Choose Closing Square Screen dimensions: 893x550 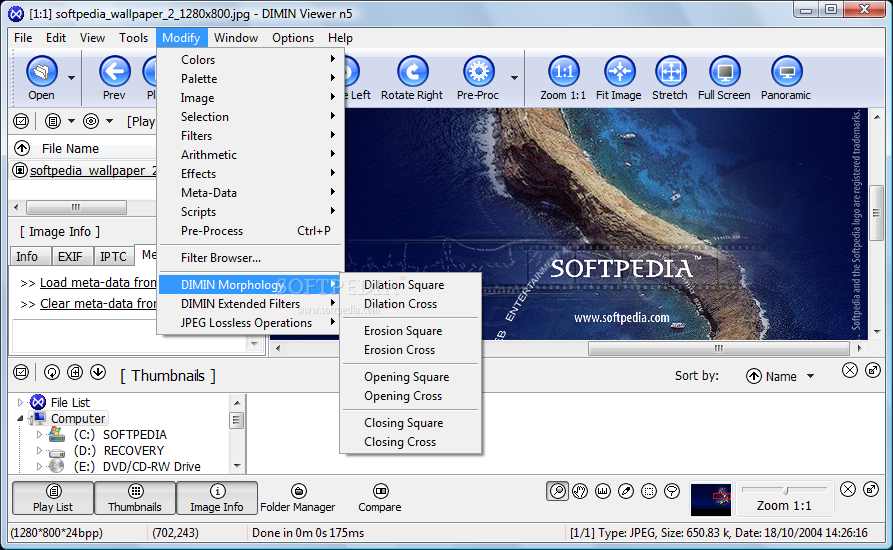(411, 422)
